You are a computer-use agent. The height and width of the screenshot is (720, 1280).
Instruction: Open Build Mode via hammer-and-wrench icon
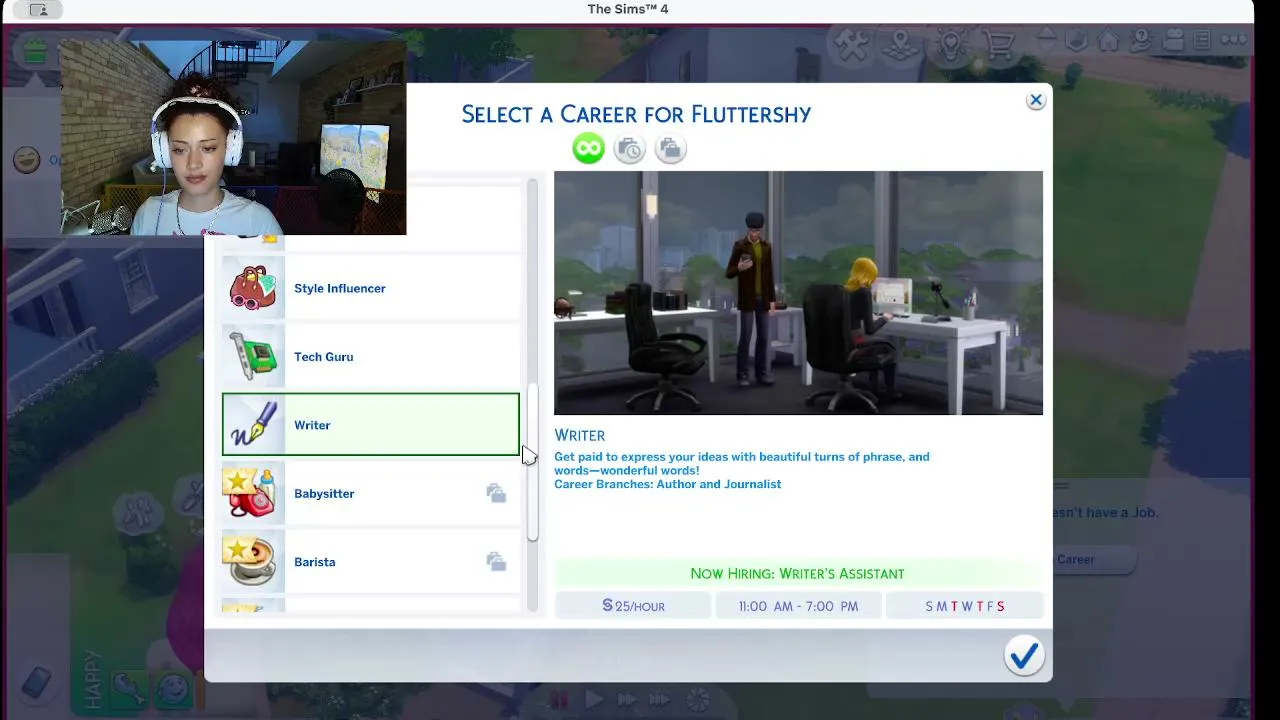click(851, 44)
